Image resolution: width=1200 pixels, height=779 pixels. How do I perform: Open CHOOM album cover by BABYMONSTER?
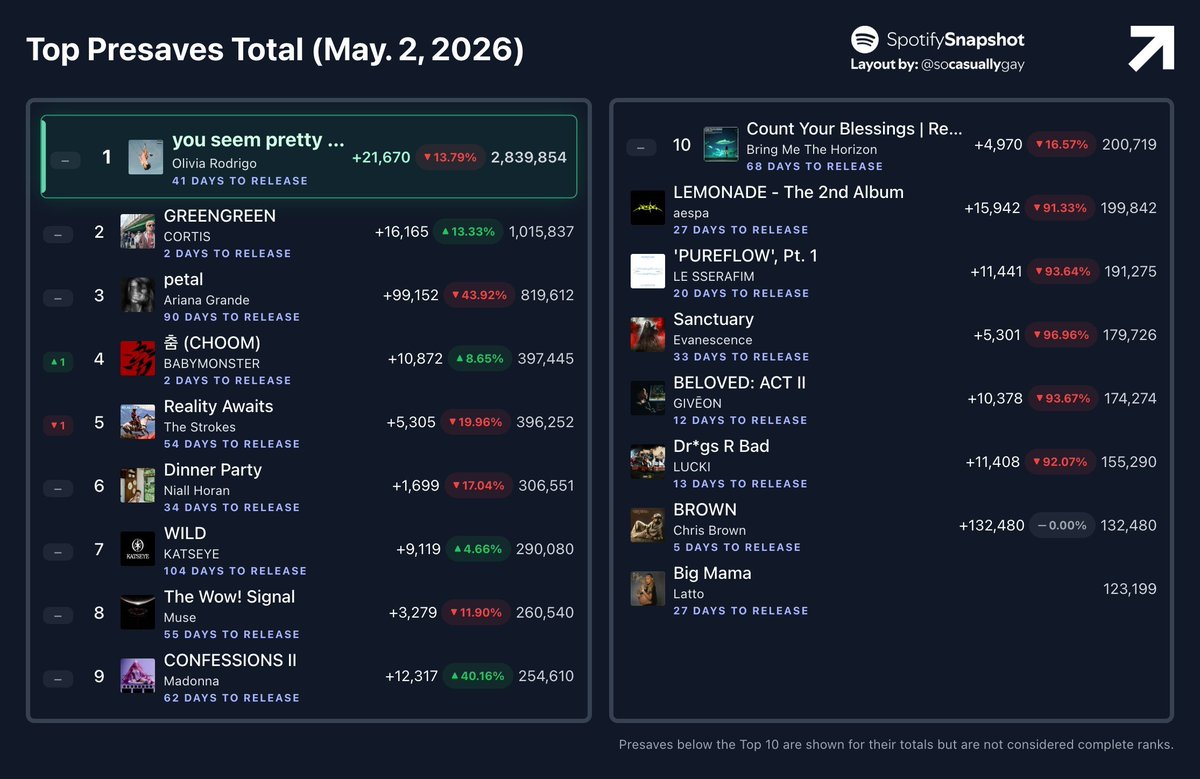click(138, 358)
